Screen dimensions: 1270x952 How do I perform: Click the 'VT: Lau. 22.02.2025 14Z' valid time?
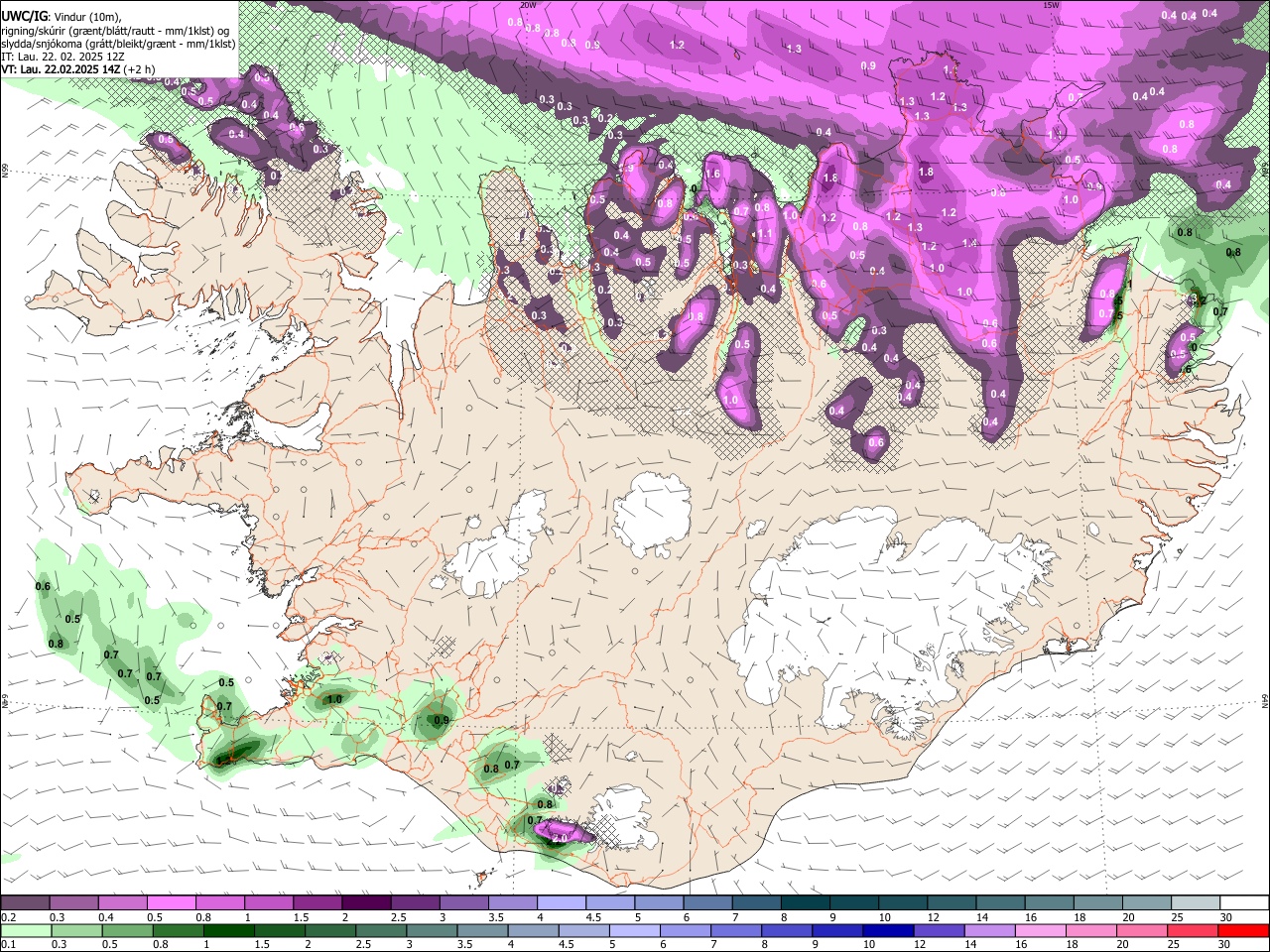click(x=61, y=69)
